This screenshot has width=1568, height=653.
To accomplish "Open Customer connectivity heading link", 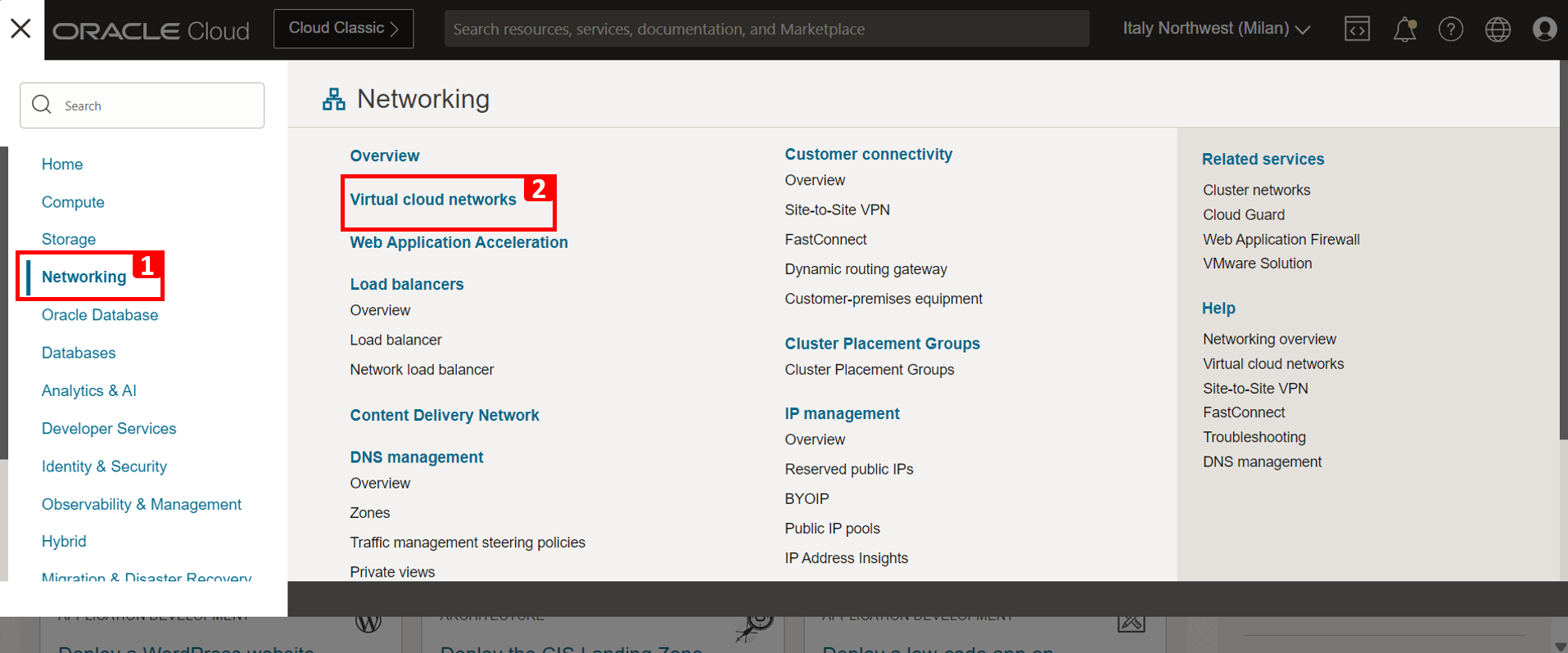I will click(x=869, y=154).
